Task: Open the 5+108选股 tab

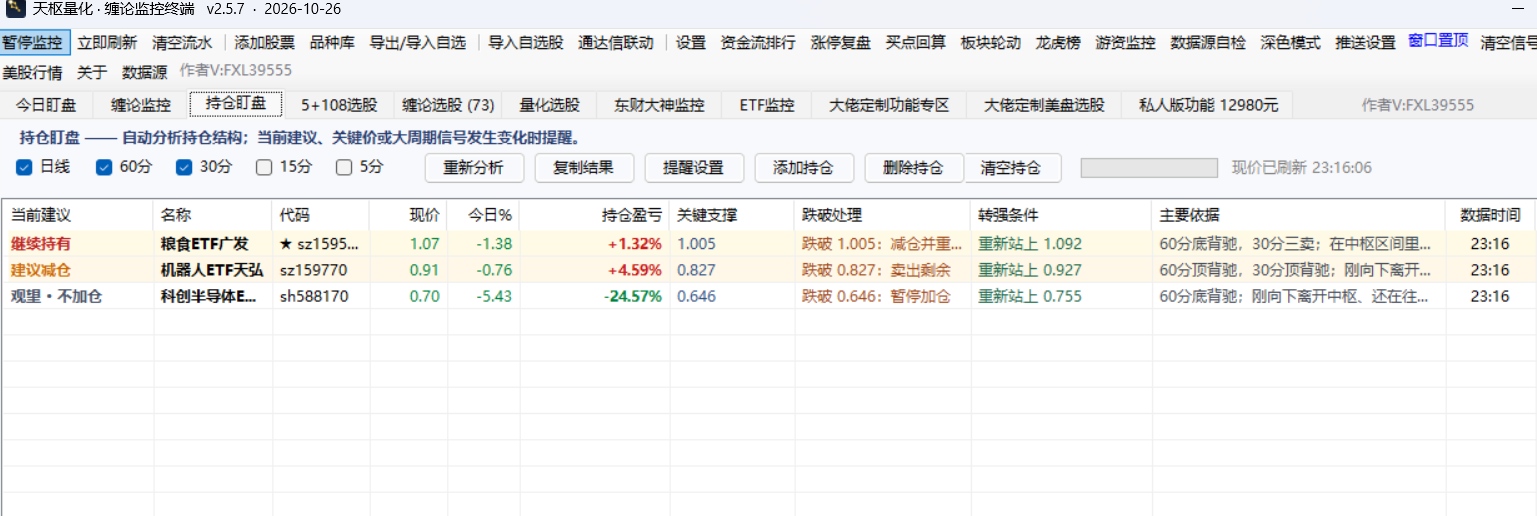Action: (339, 105)
